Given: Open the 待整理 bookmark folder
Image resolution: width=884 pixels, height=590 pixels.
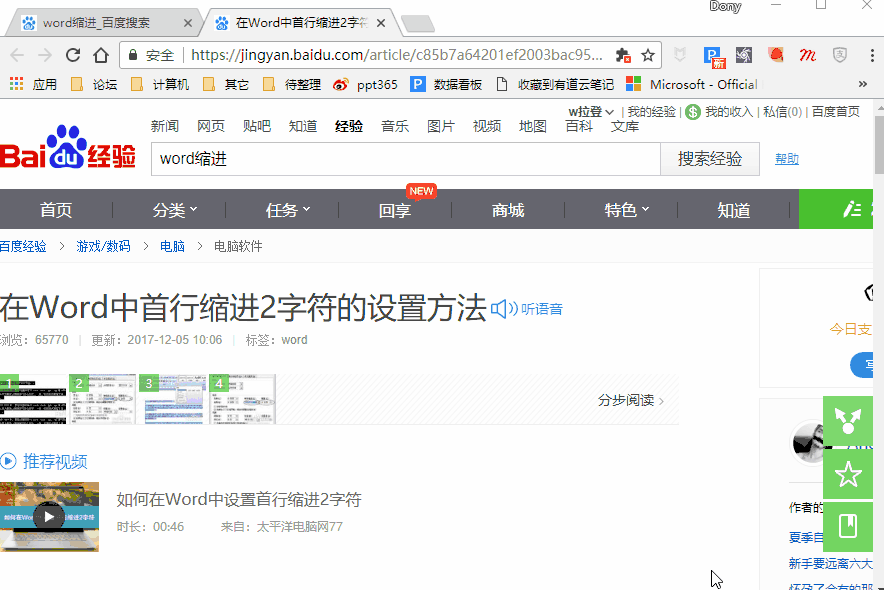Looking at the screenshot, I should (x=291, y=85).
